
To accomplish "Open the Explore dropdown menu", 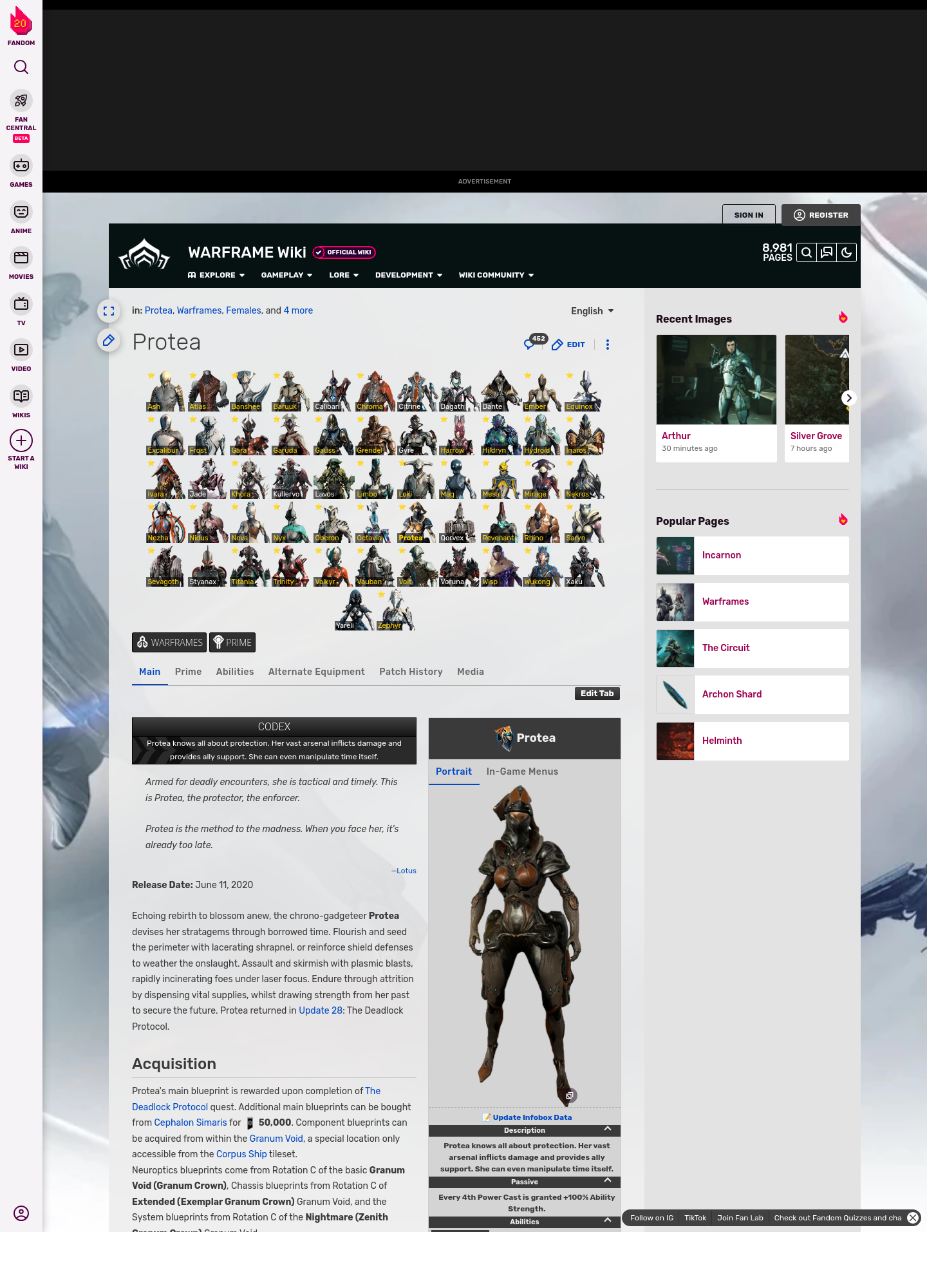I will (x=216, y=275).
